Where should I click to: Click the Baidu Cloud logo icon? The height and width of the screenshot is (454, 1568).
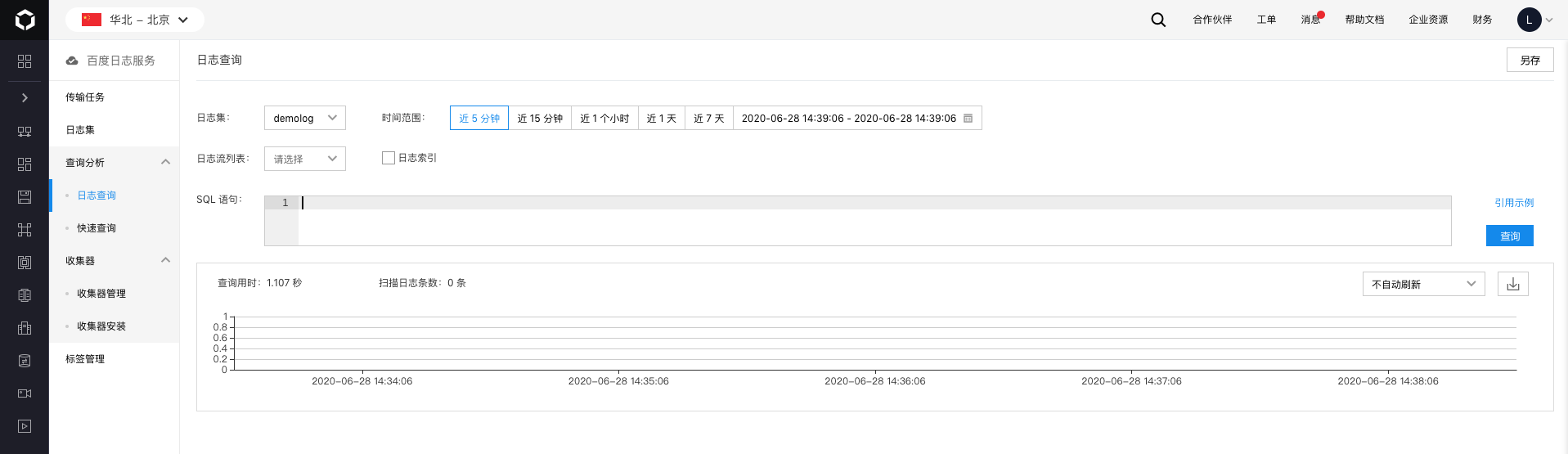(25, 20)
